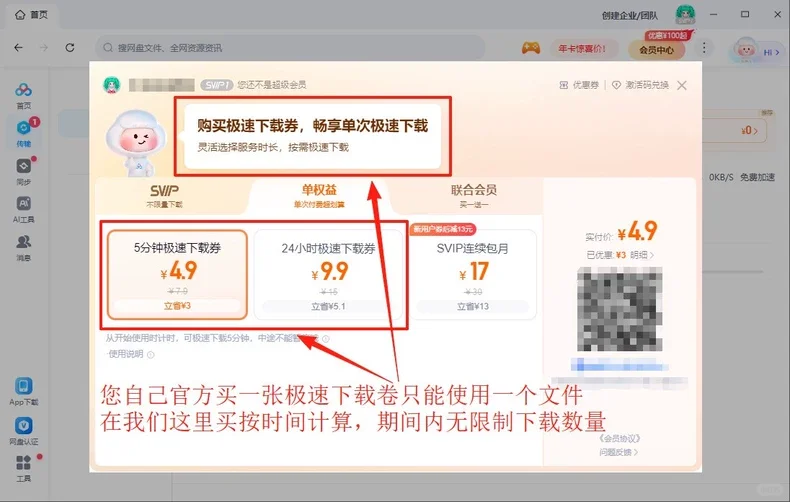Select SVIP连续包月 card
Image resolution: width=790 pixels, height=502 pixels.
coord(473,275)
